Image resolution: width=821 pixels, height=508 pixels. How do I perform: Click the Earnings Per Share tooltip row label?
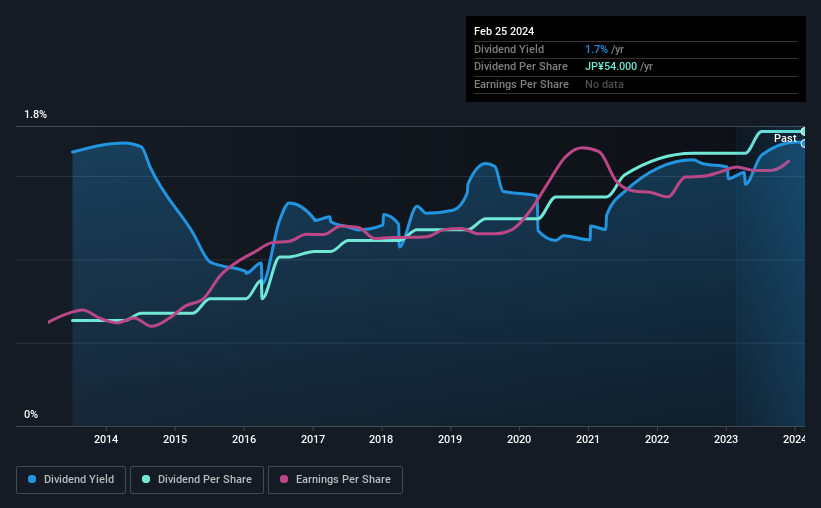[521, 84]
